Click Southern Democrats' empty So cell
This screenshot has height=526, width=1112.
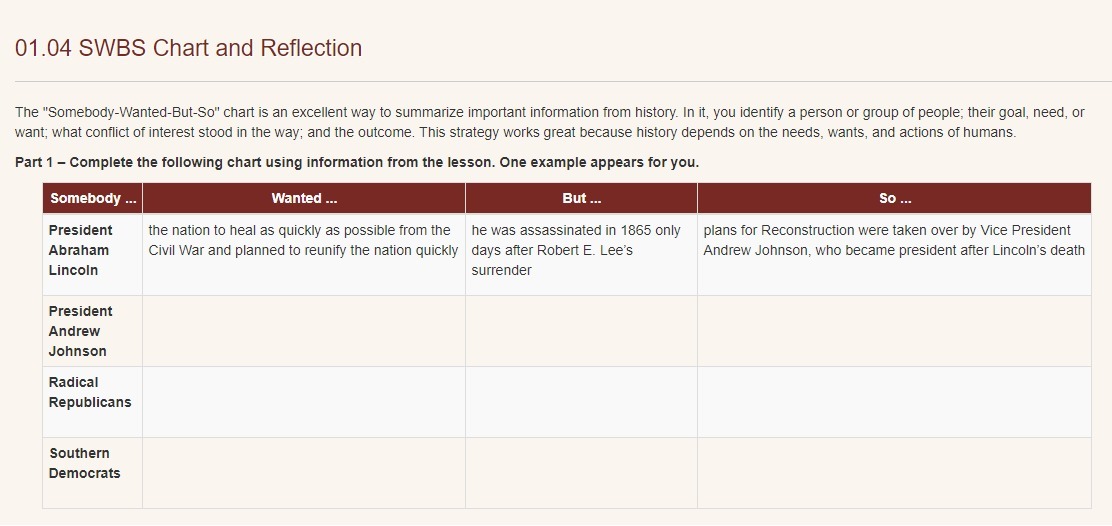click(x=894, y=473)
